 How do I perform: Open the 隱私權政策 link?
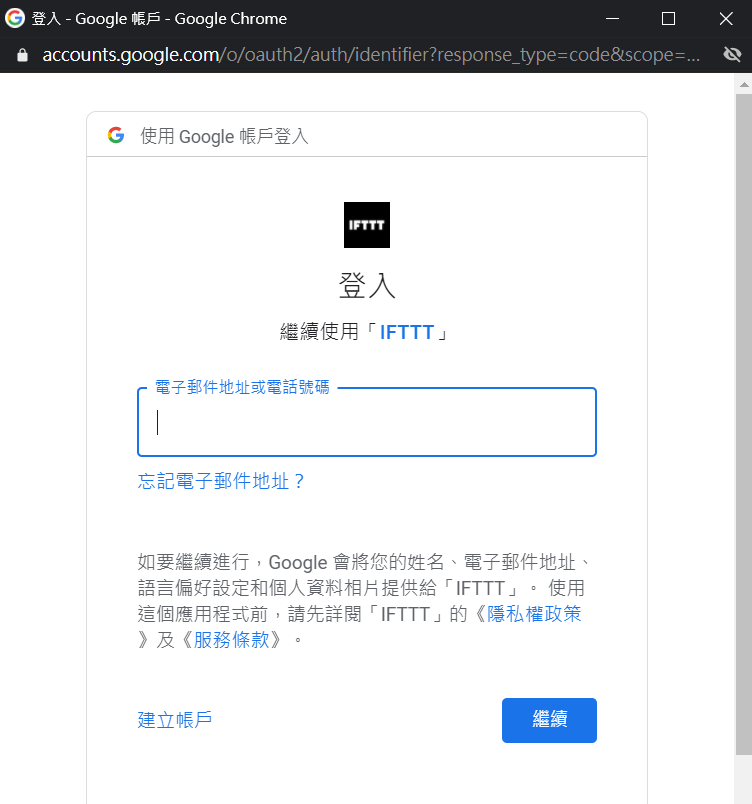pos(534,614)
